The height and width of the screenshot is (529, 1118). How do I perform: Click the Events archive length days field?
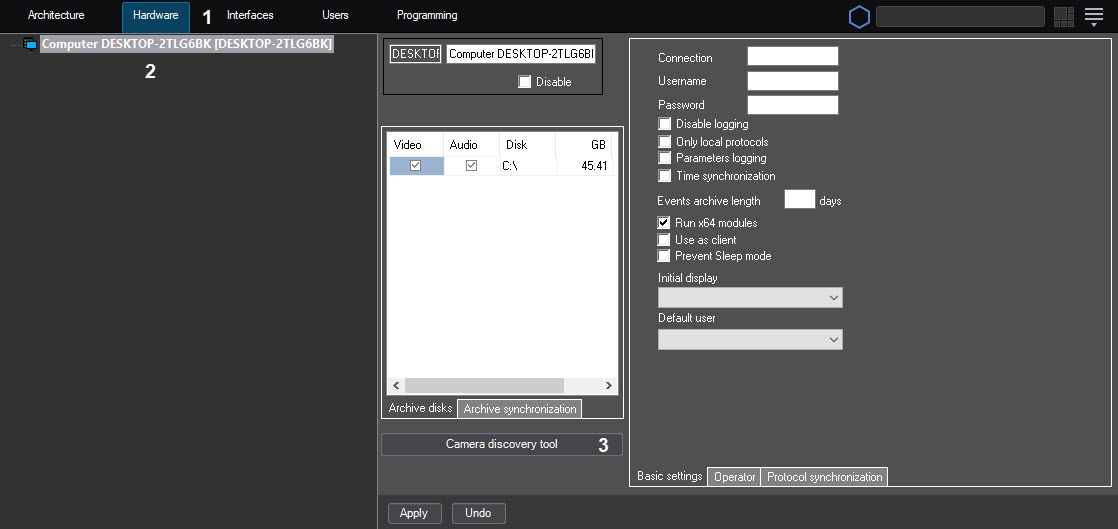pos(800,199)
